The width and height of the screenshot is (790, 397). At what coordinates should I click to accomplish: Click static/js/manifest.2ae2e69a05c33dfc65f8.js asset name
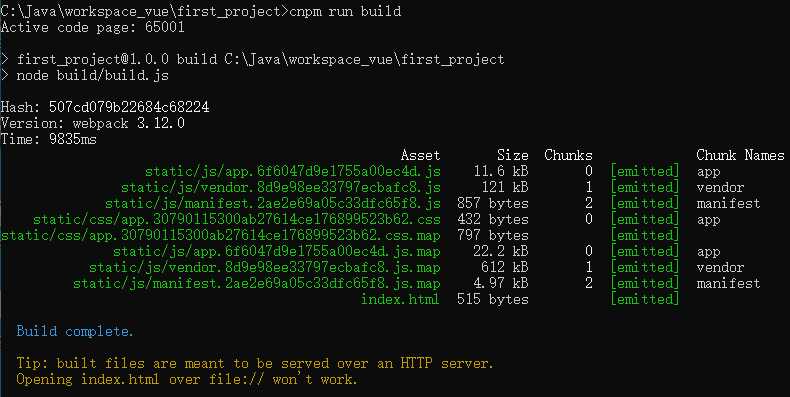[273, 204]
